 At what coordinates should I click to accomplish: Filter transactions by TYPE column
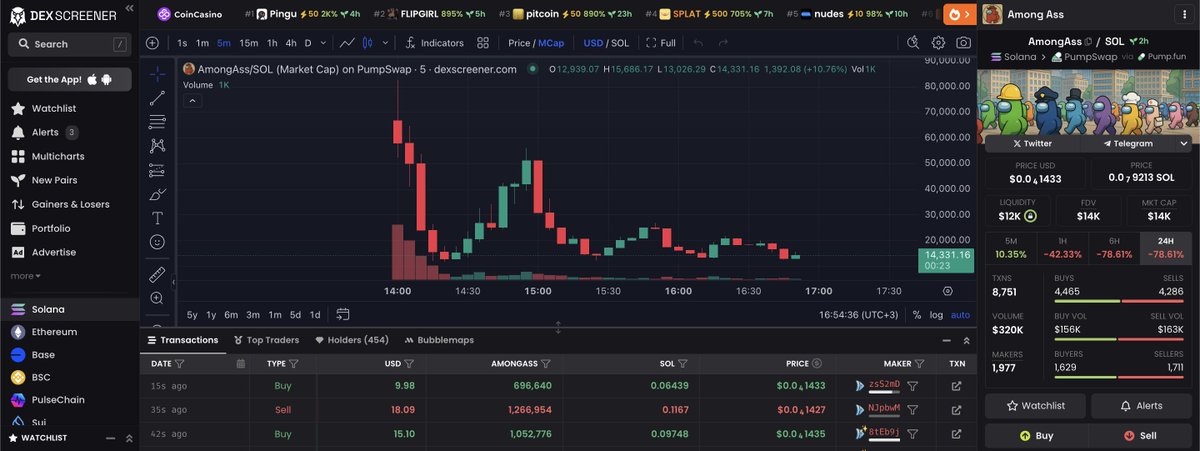(296, 364)
